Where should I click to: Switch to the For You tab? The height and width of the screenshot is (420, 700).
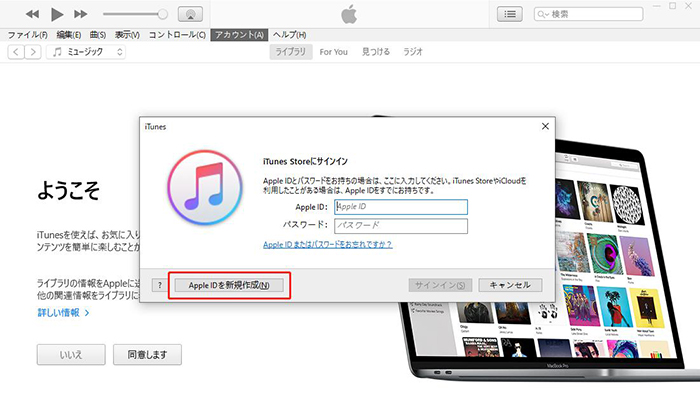tap(333, 52)
